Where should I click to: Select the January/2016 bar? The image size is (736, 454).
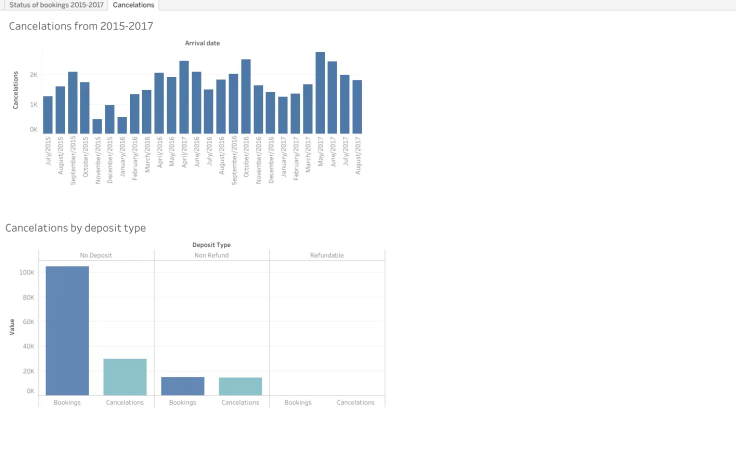pyautogui.click(x=122, y=125)
